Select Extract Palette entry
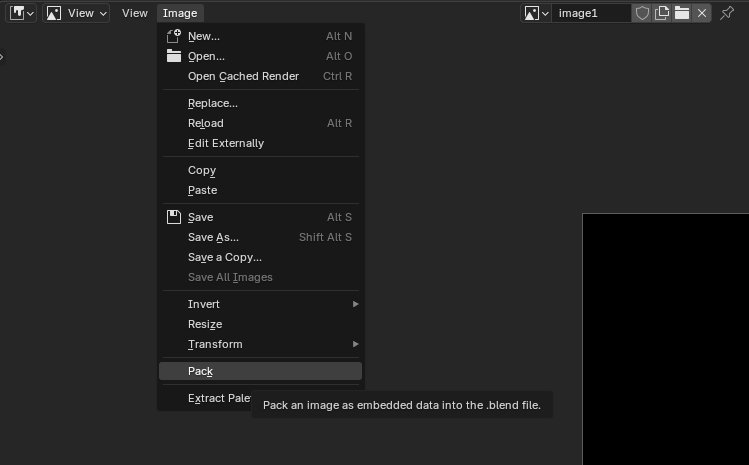This screenshot has width=749, height=465. 219,398
